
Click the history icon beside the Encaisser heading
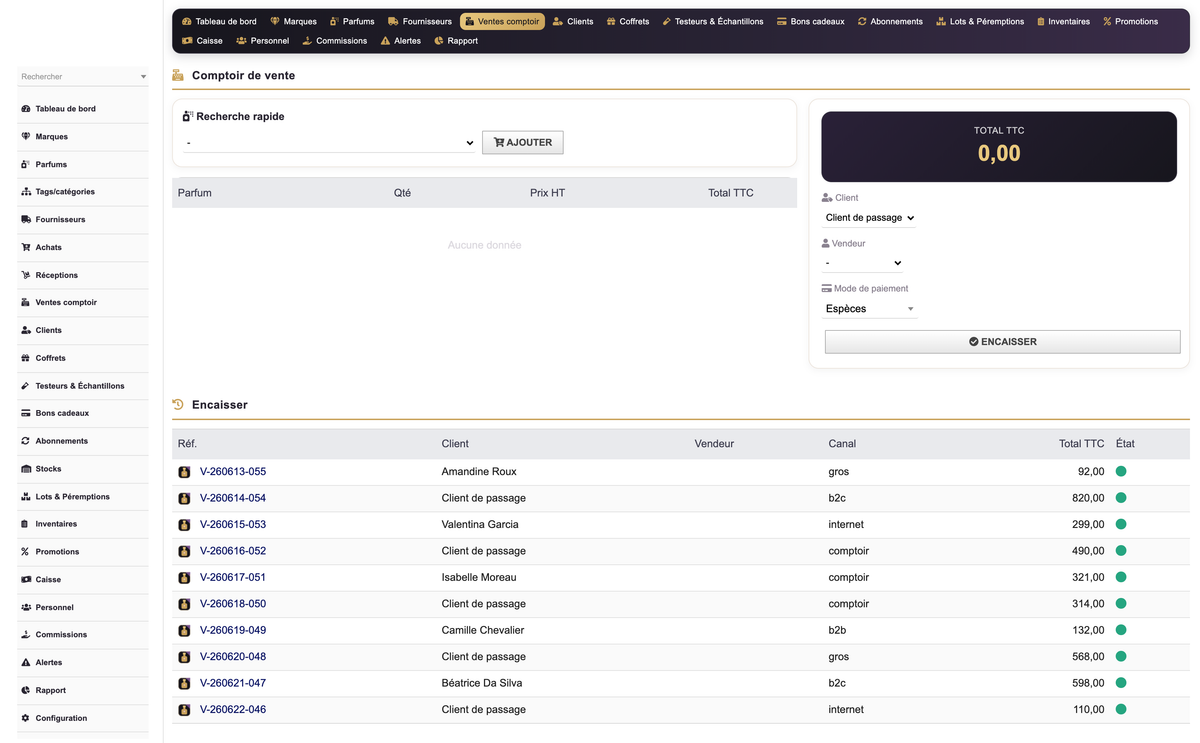[178, 405]
